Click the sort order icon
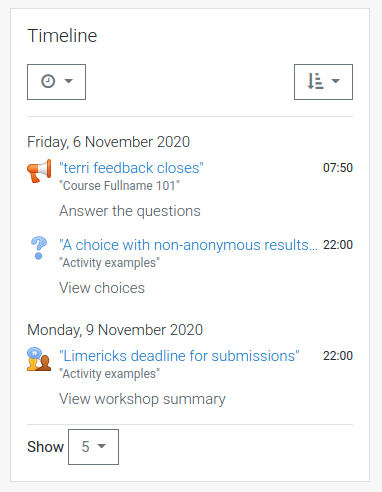The height and width of the screenshot is (492, 382). 315,81
